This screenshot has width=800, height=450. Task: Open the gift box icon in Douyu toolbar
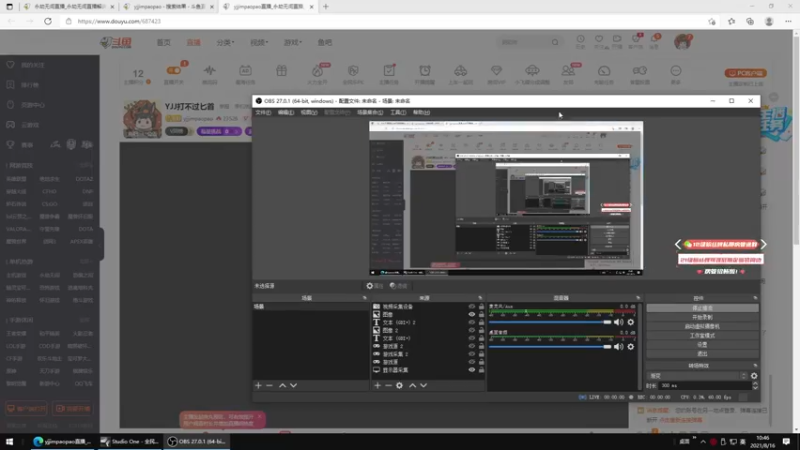282,71
